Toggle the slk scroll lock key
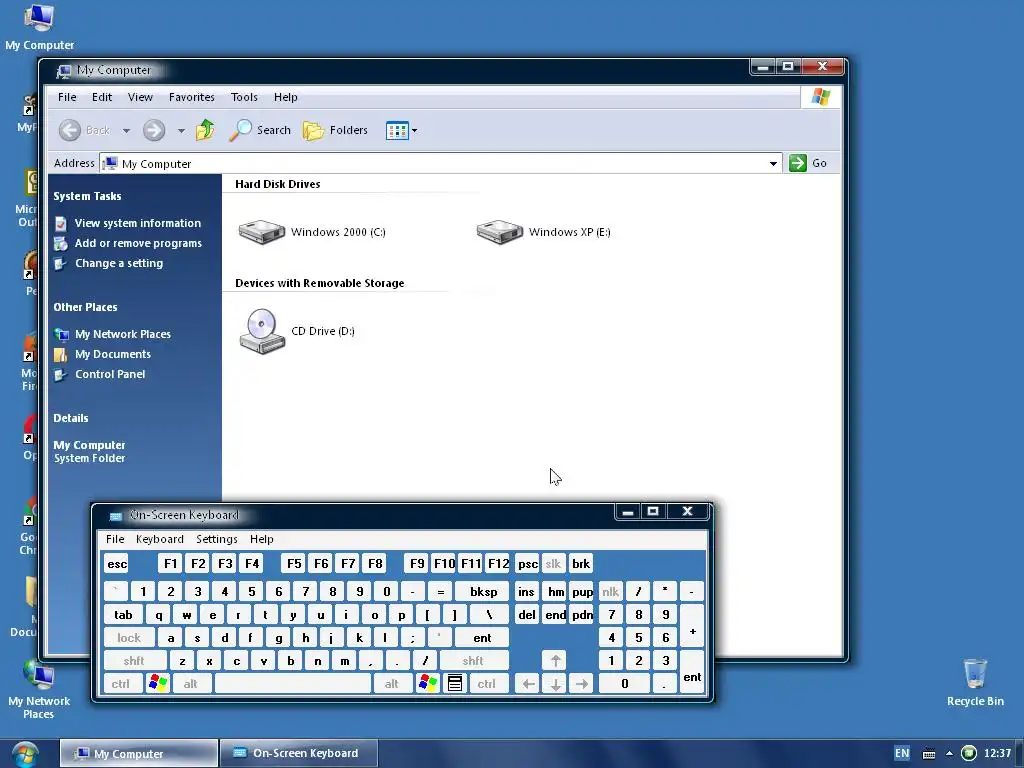This screenshot has width=1024, height=768. tap(553, 564)
